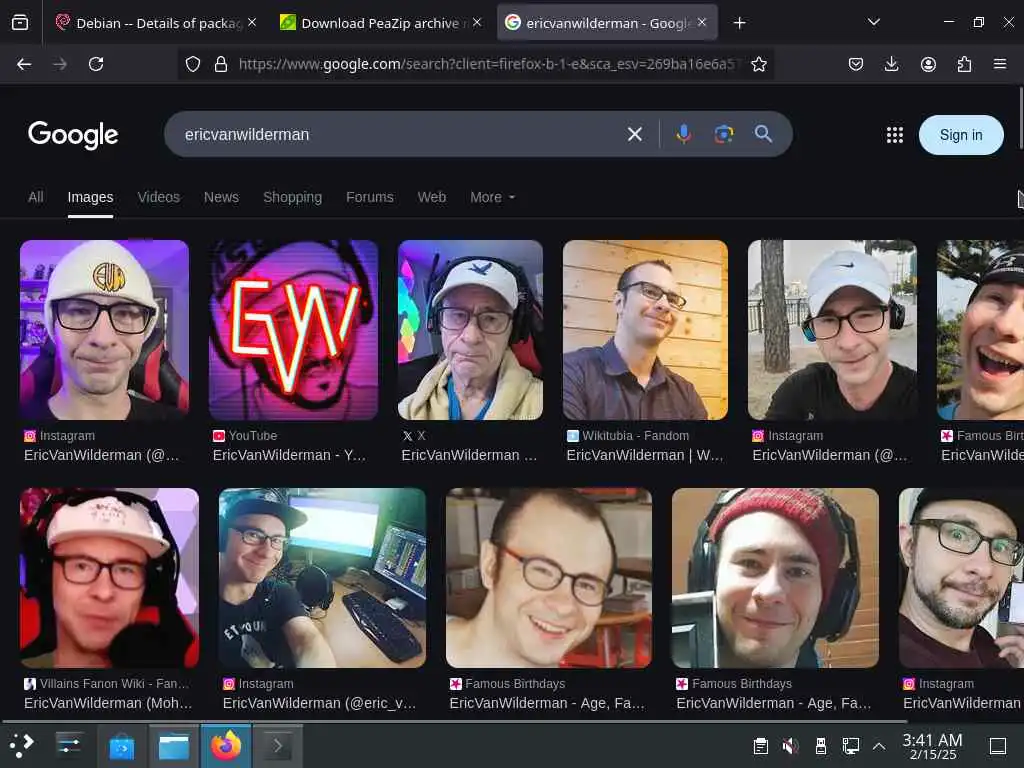Open KDE application launcher in taskbar
1024x768 pixels.
tap(21, 745)
